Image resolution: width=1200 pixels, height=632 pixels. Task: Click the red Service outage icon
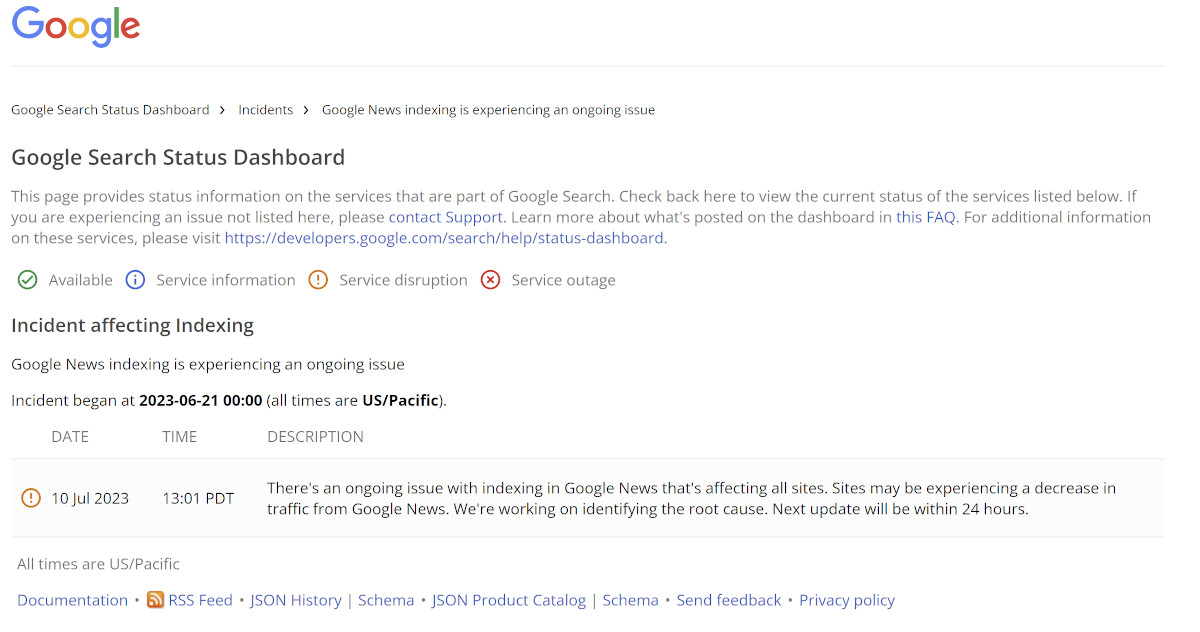pyautogui.click(x=490, y=280)
